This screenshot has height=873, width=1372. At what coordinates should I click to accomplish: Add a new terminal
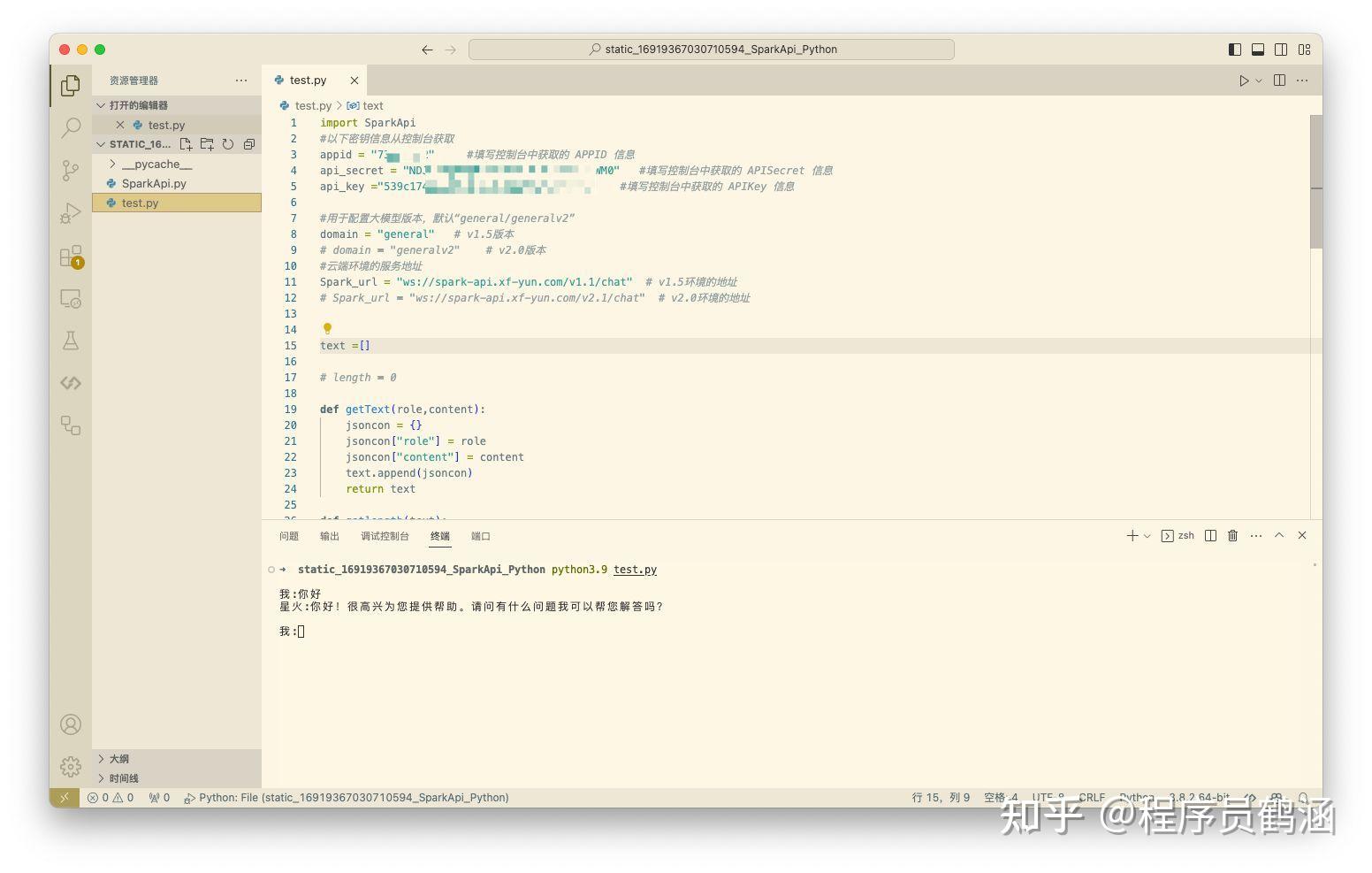[1132, 536]
